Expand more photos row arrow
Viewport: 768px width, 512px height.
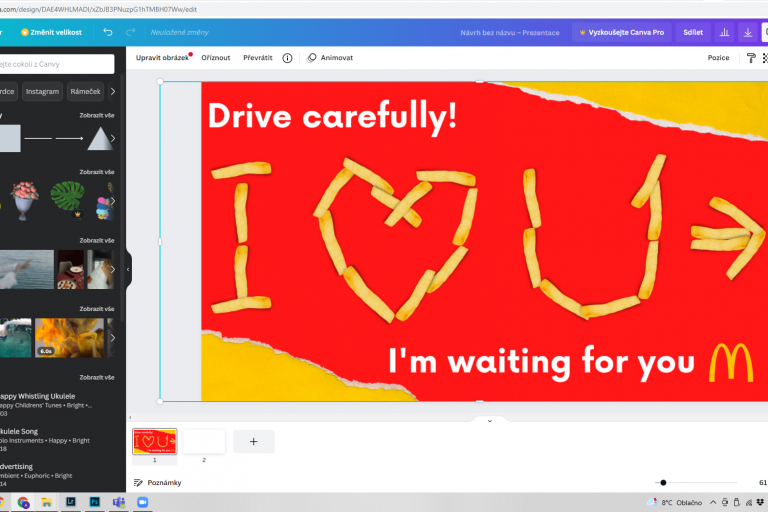[113, 269]
